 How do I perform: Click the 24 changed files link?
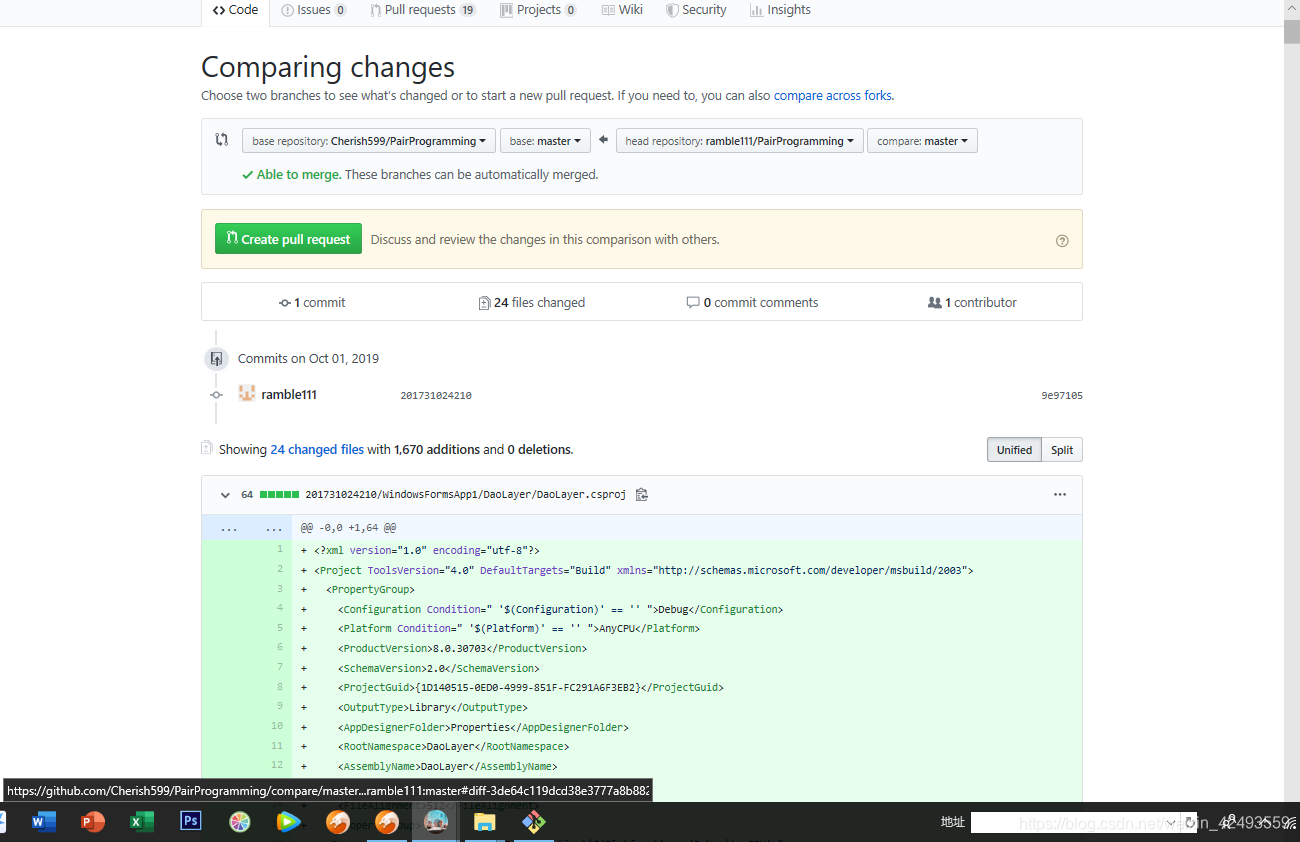[317, 450]
